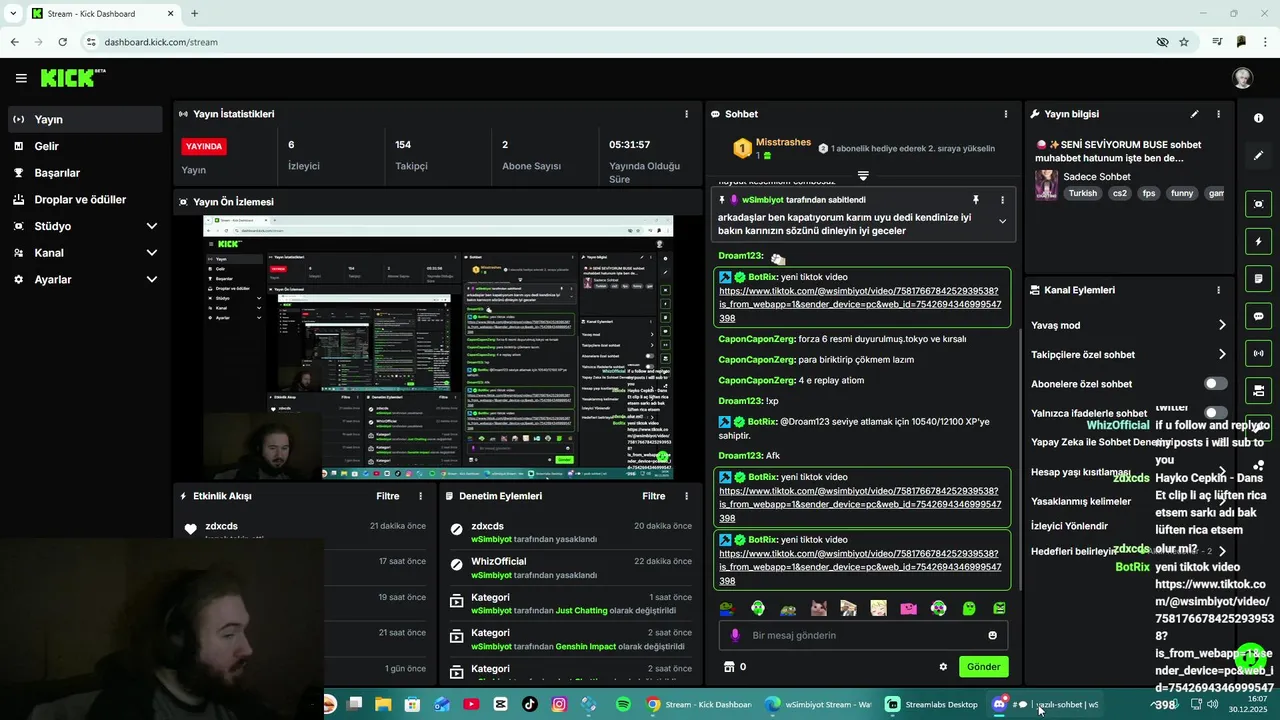This screenshot has width=1280, height=720.
Task: Open Spotify from the taskbar
Action: (623, 704)
